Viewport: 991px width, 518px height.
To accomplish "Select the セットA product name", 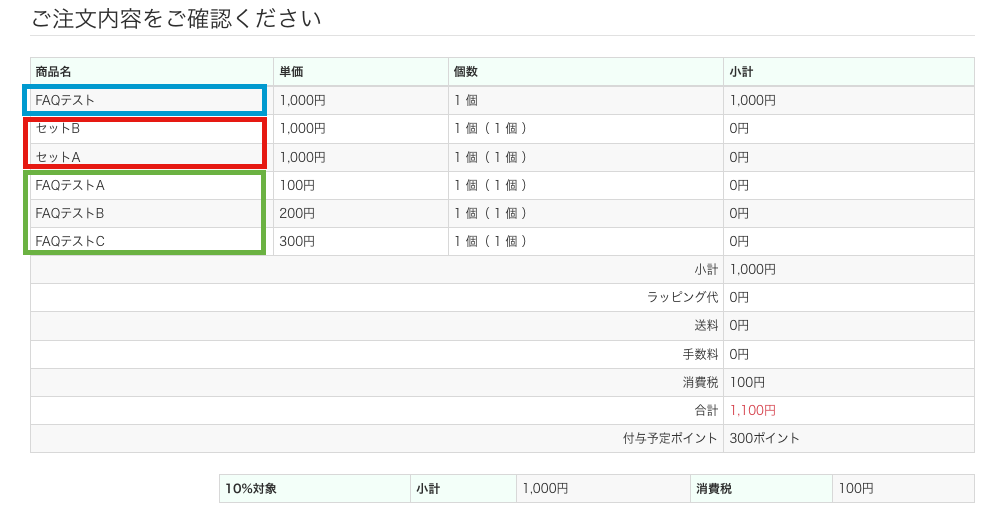I will click(58, 157).
